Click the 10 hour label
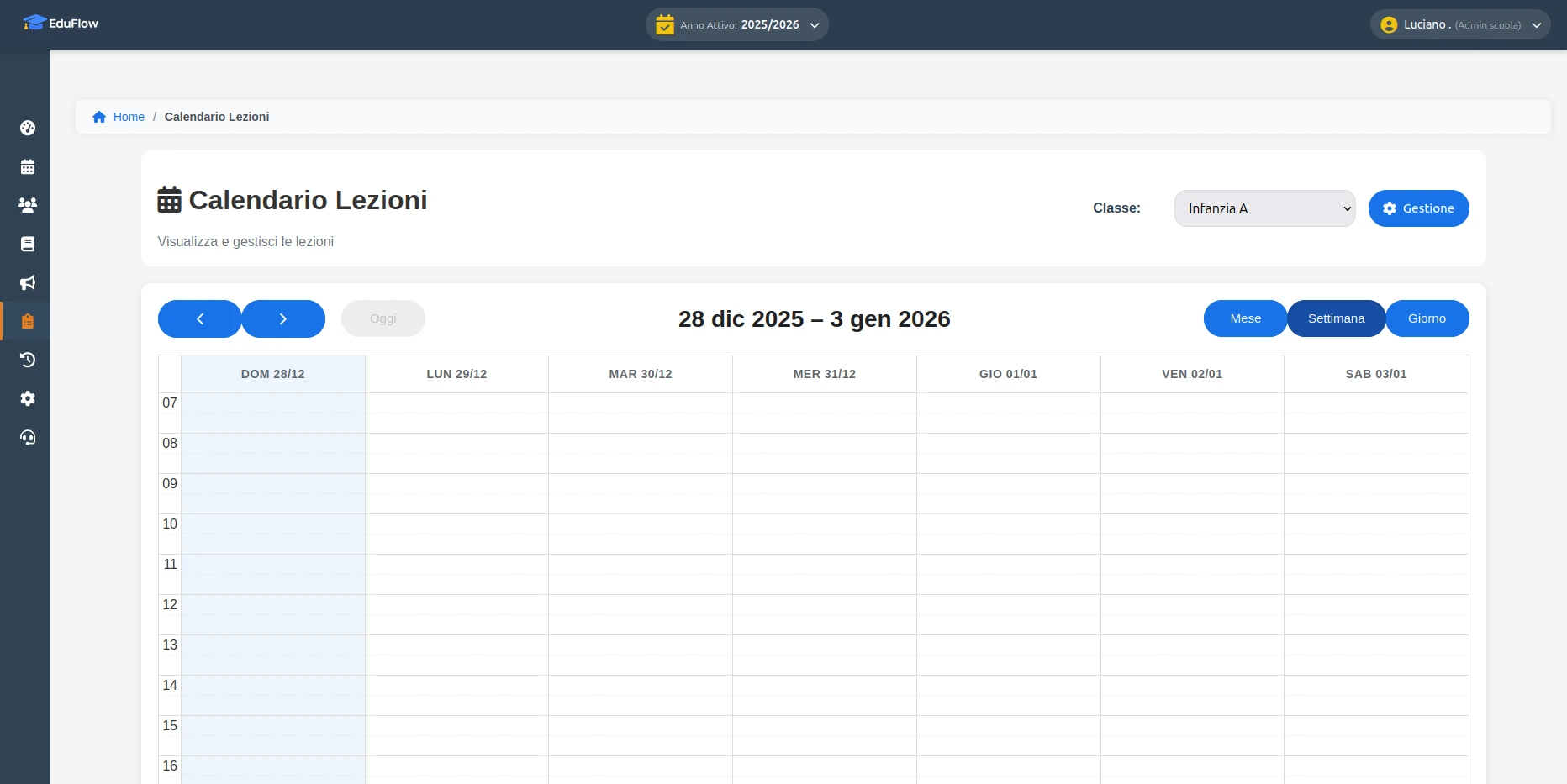1567x784 pixels. [x=170, y=524]
